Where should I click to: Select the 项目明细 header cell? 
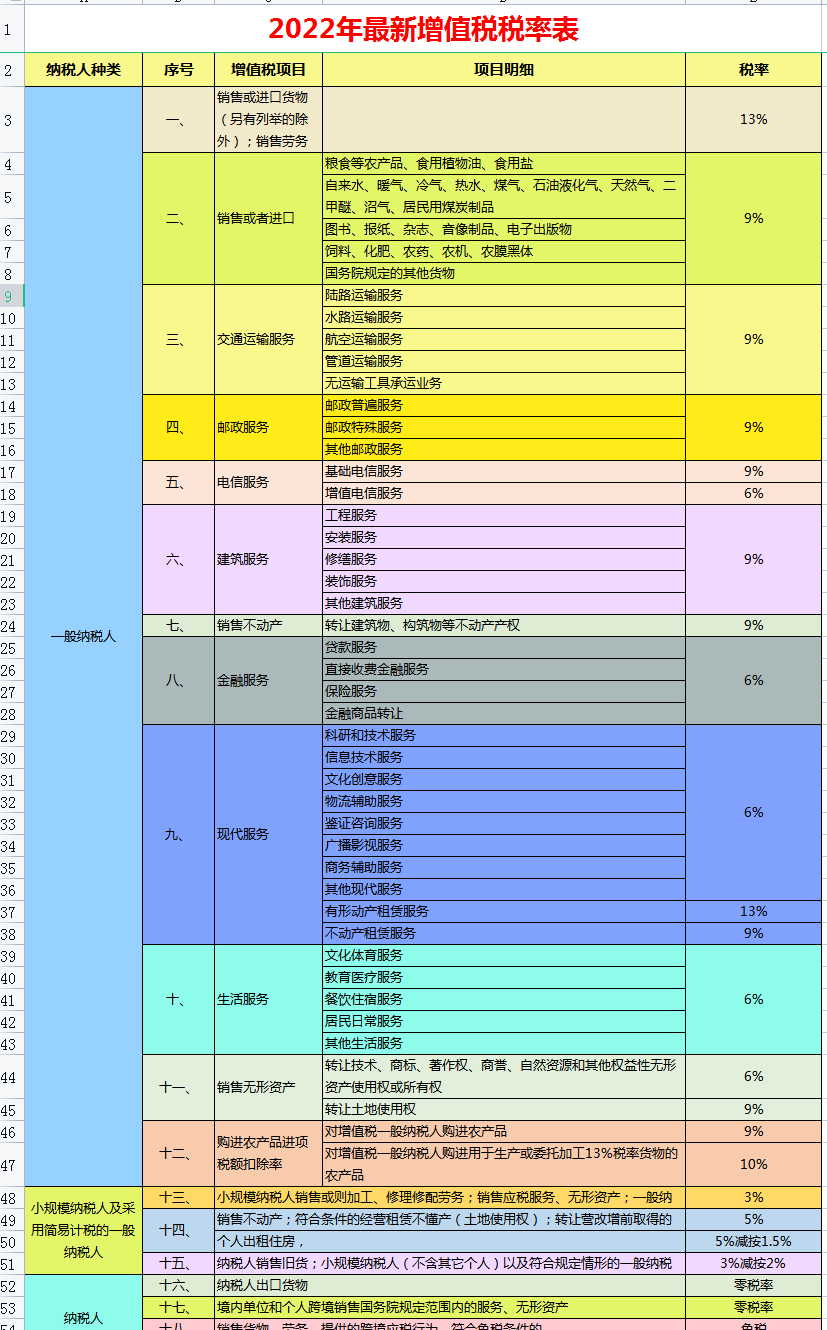click(503, 70)
